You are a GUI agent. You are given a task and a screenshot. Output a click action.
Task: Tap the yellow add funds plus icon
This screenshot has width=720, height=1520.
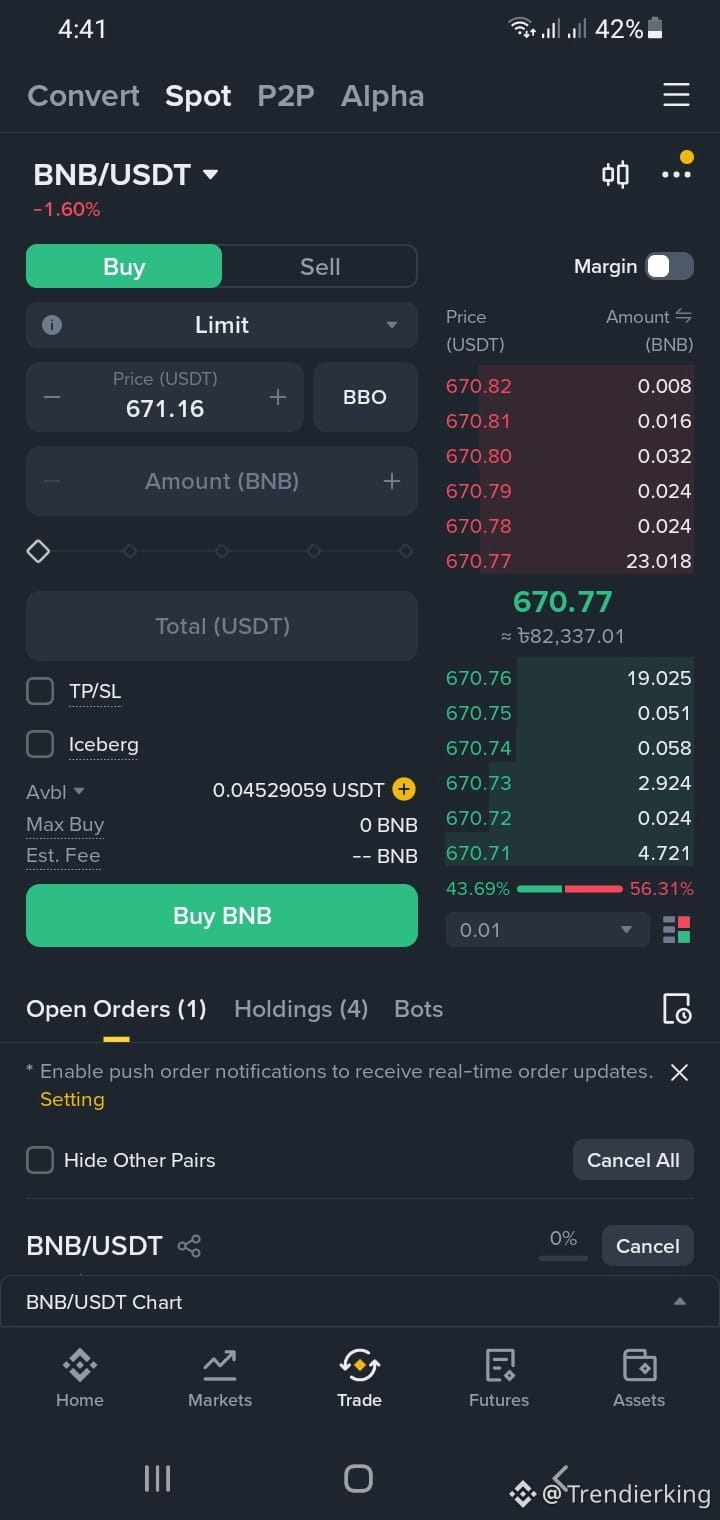[x=404, y=789]
